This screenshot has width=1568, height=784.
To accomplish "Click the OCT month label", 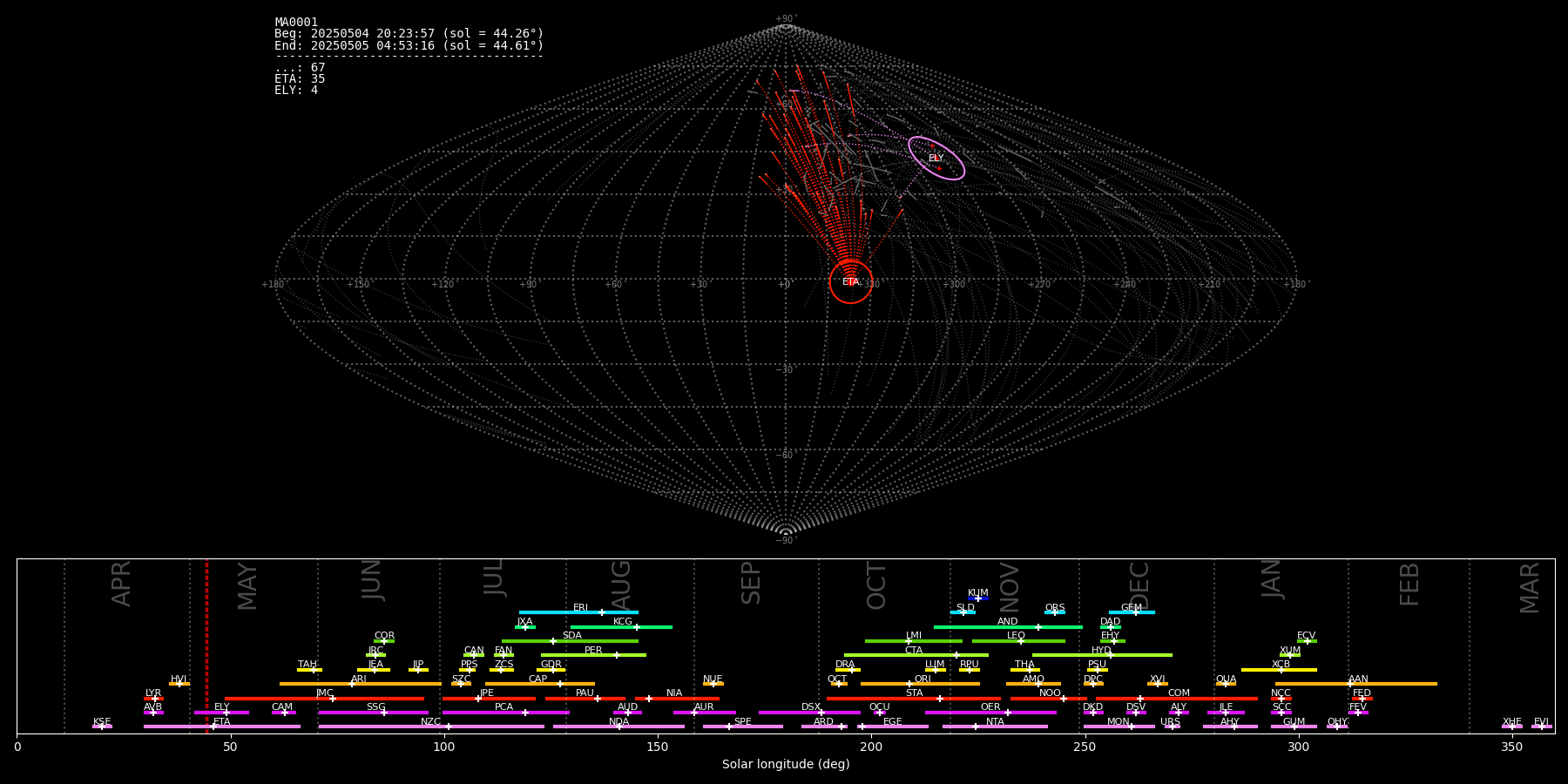I will 876,585.
